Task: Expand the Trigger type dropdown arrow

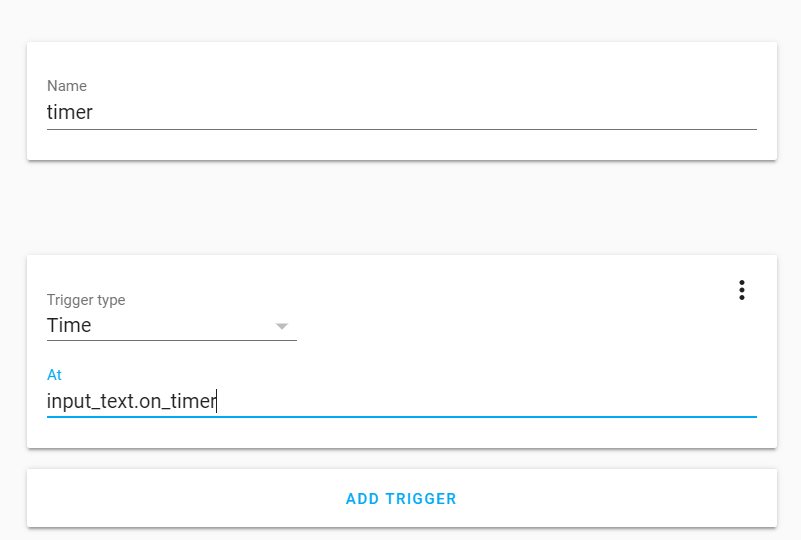Action: tap(282, 326)
